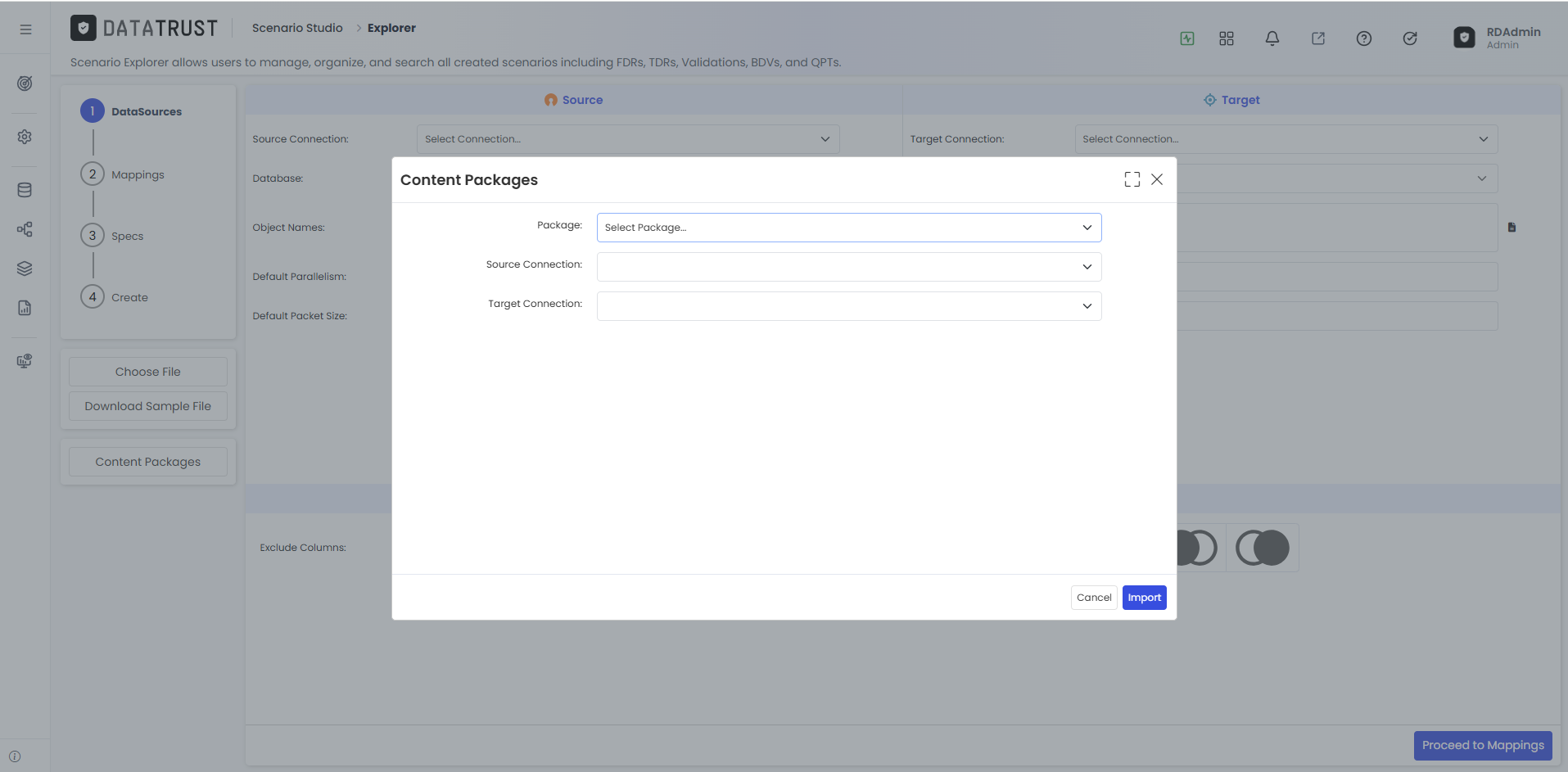Click the target Default Parallelism field
The width and height of the screenshot is (1568, 772).
tap(1337, 277)
